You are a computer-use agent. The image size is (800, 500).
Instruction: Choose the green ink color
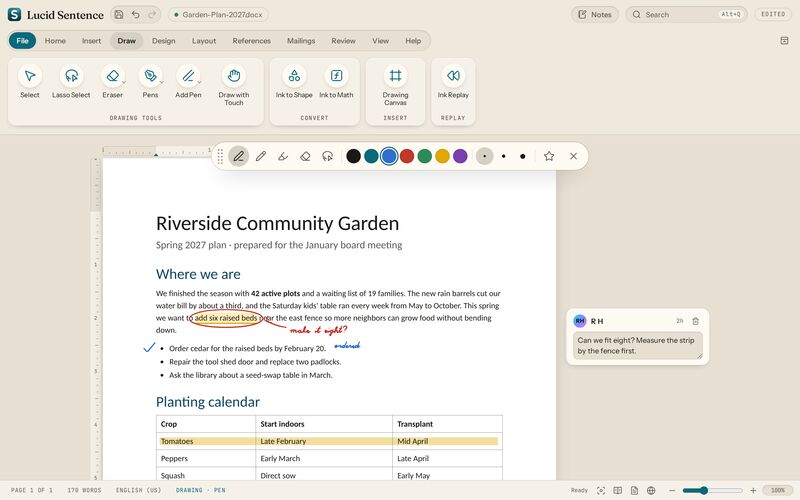click(x=424, y=156)
